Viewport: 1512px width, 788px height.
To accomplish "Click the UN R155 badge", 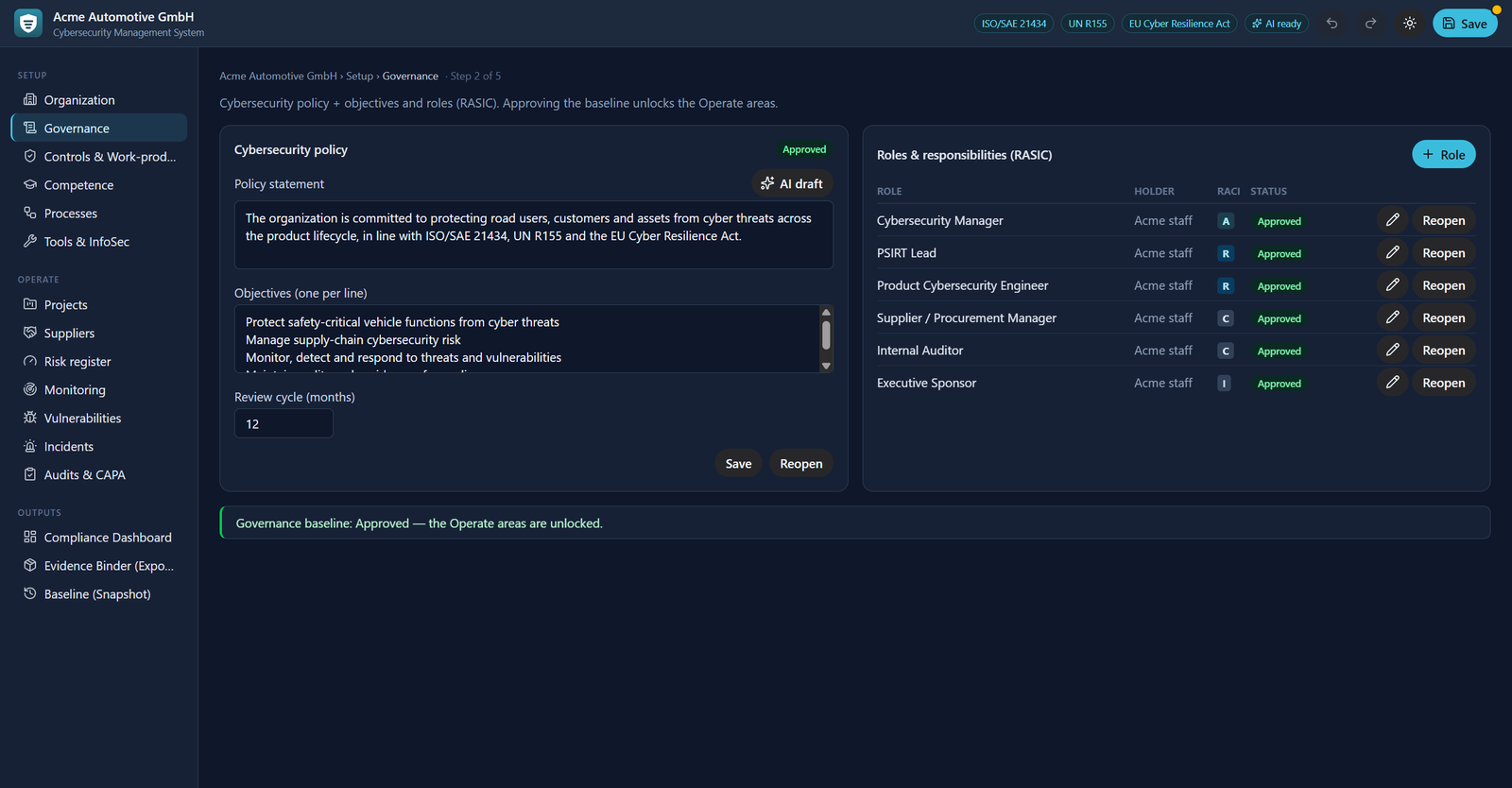I will pyautogui.click(x=1088, y=24).
